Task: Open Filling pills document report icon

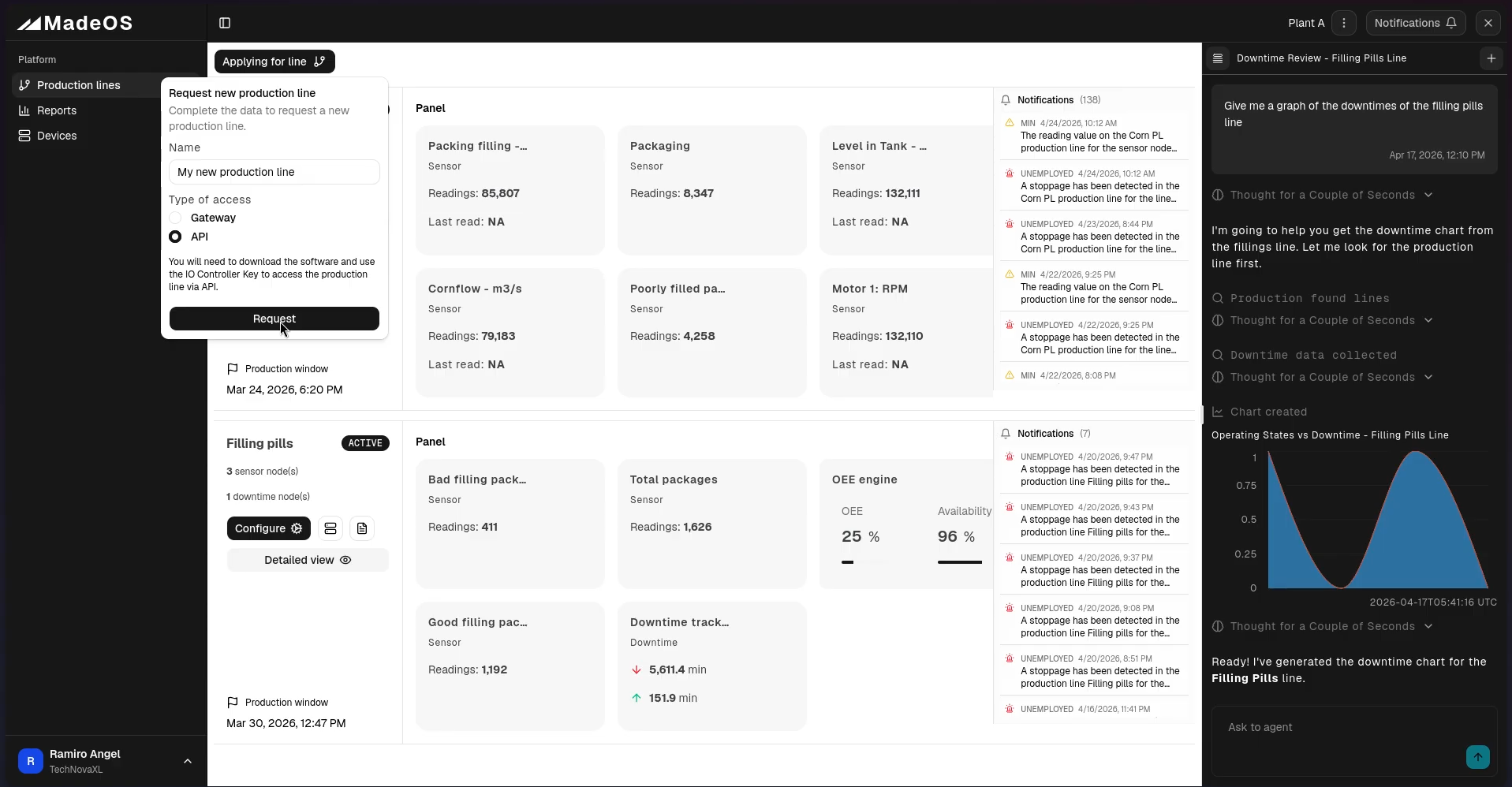Action: point(362,528)
